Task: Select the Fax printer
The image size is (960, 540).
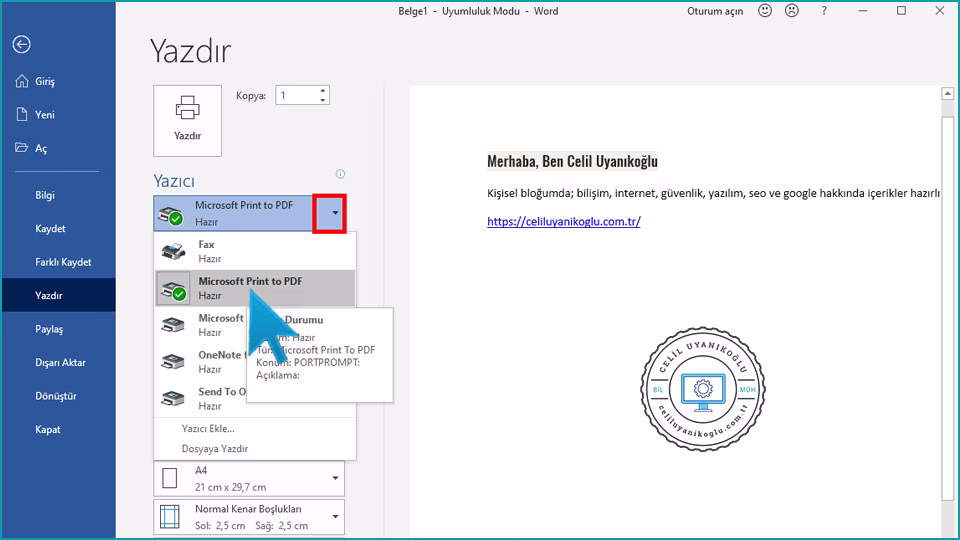Action: pyautogui.click(x=255, y=251)
